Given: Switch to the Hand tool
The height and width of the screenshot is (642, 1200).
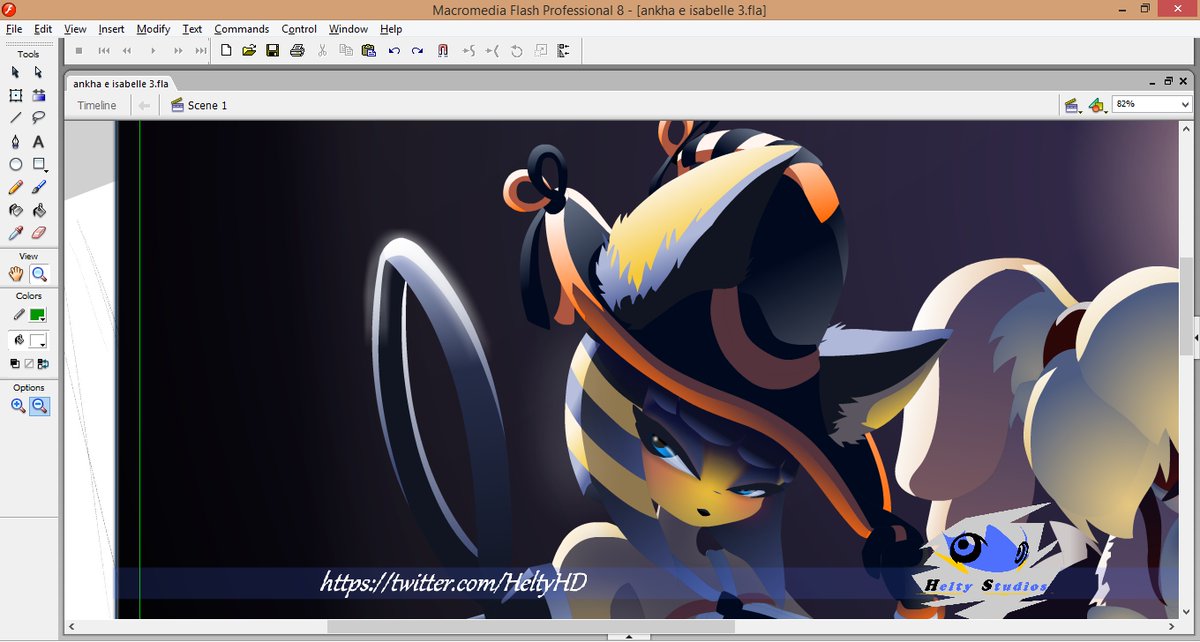Looking at the screenshot, I should coord(16,274).
